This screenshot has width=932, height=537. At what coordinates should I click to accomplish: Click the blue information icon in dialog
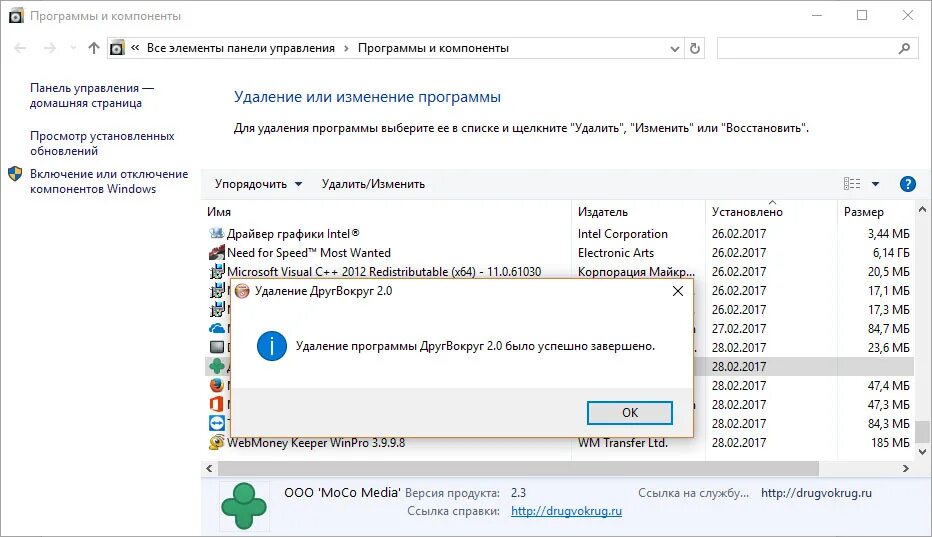272,346
